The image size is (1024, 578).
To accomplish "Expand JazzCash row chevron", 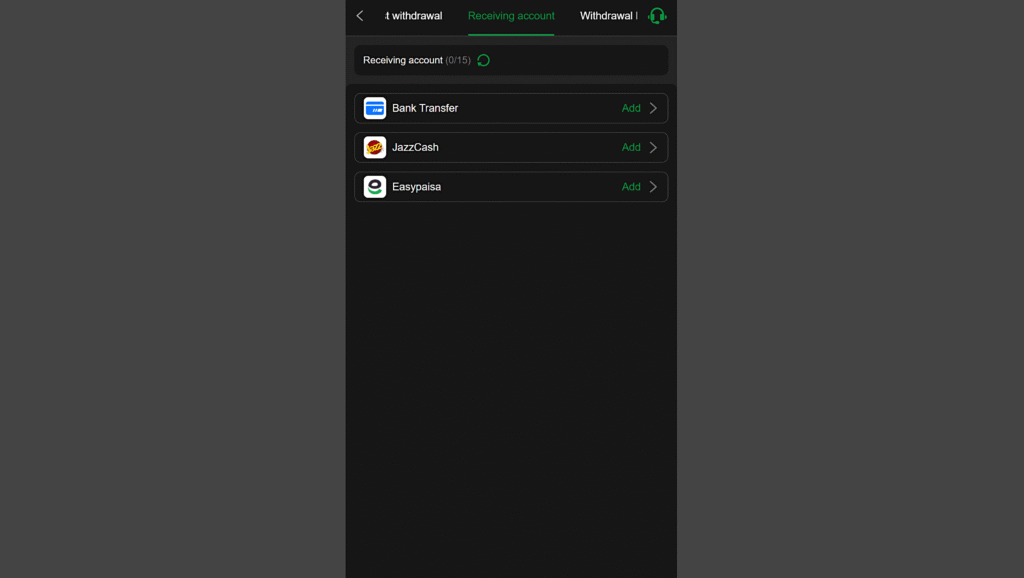I will click(653, 148).
